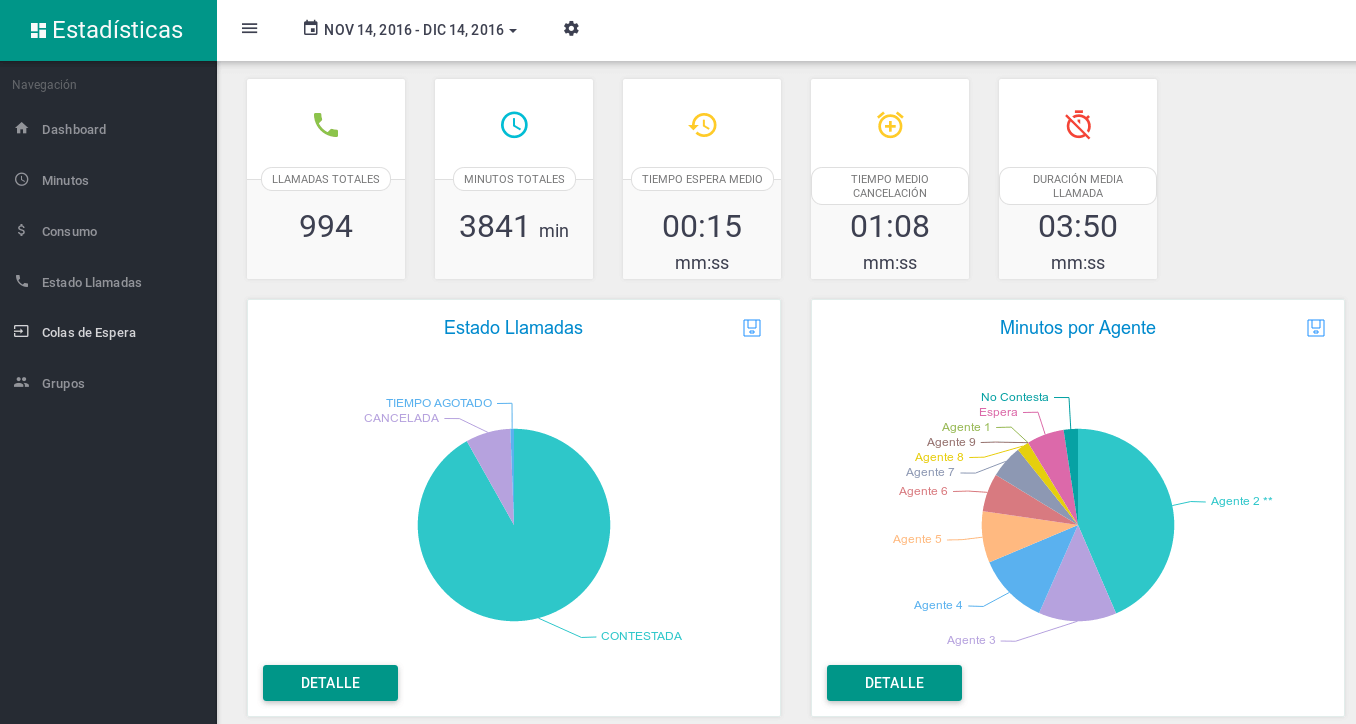Open Dashboard in navigation
The image size is (1356, 724).
click(x=74, y=129)
